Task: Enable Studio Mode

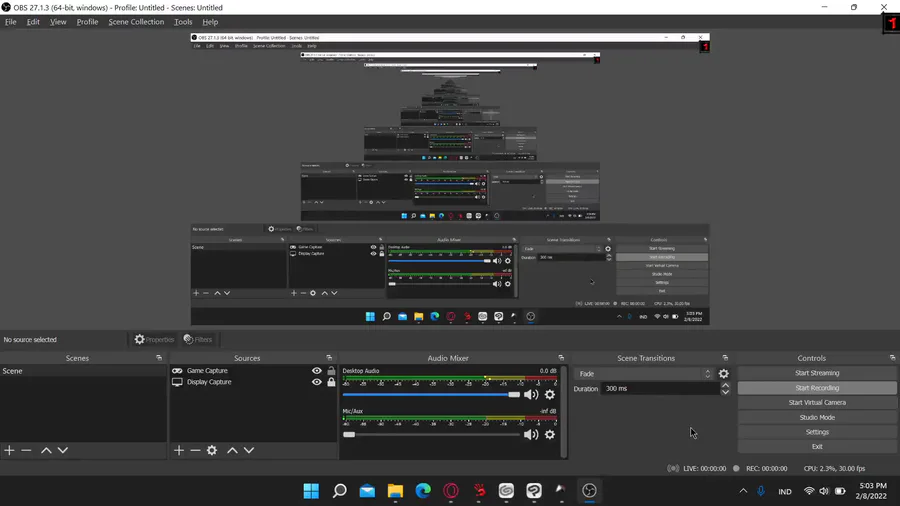Action: pos(817,418)
